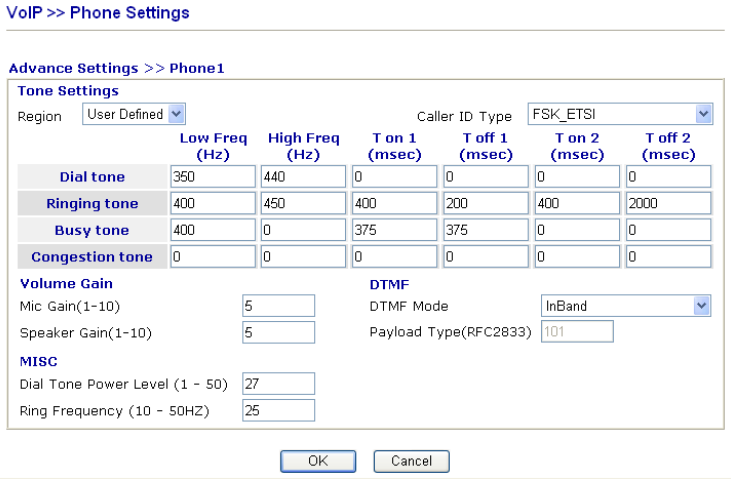The width and height of the screenshot is (731, 480).
Task: Expand the Caller ID Type dropdown
Action: (x=620, y=115)
